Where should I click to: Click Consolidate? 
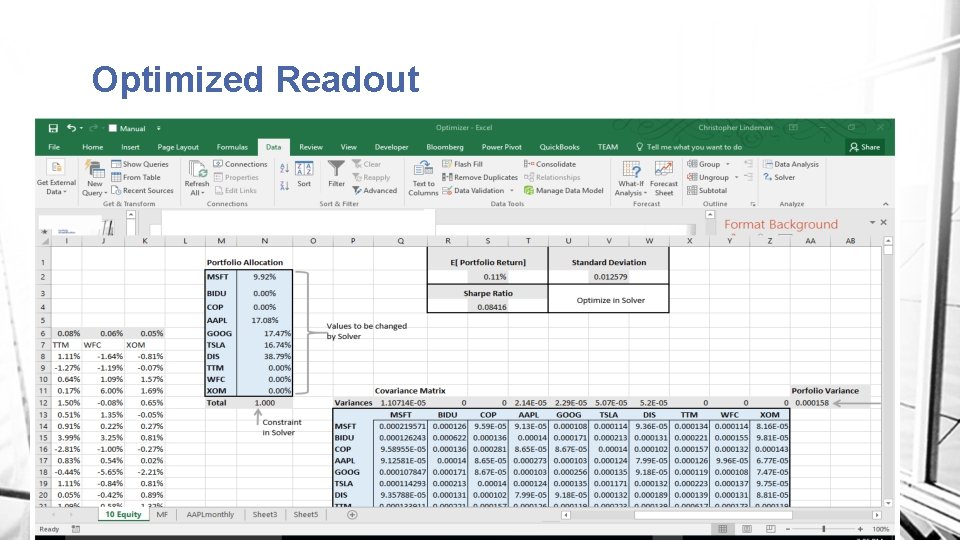[550, 164]
